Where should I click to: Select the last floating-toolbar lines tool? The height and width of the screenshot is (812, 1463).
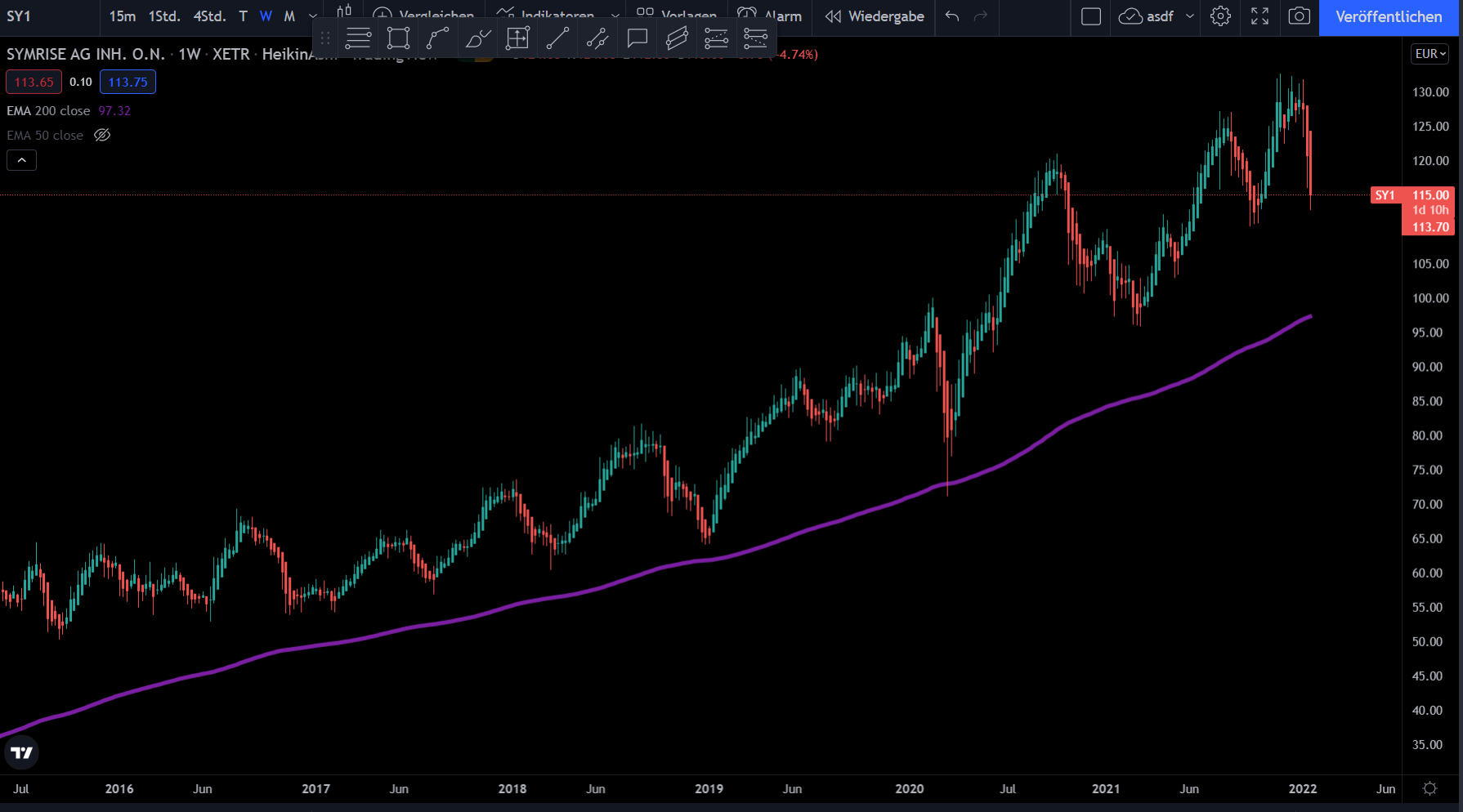click(x=756, y=38)
